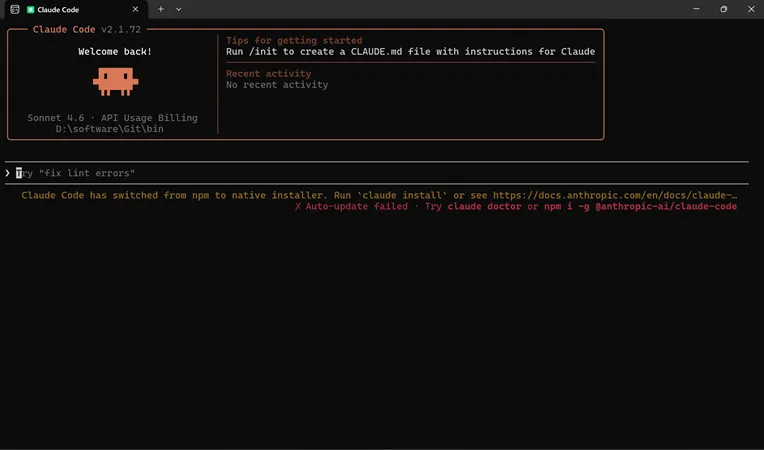Click "Sonnet 4.6 · API Usage Billing" text
Viewport: 764px width, 450px height.
[113, 118]
